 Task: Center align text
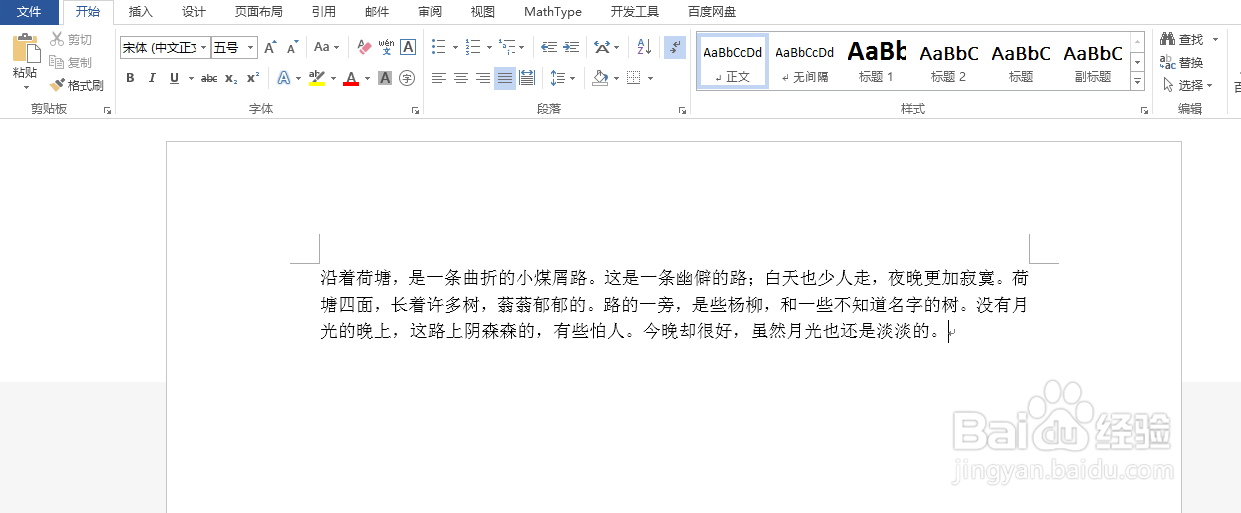[x=460, y=78]
